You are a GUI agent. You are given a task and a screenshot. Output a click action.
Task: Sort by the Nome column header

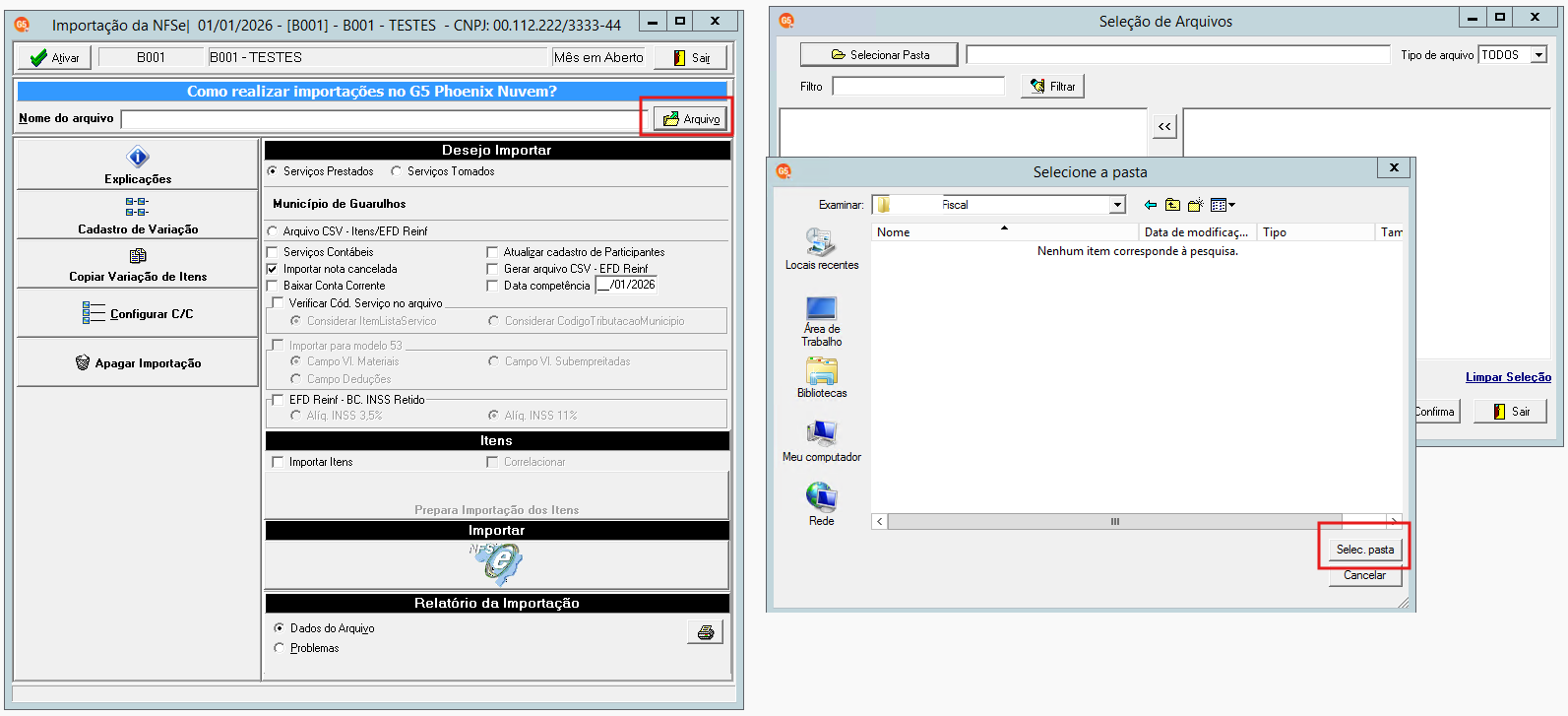[1004, 232]
